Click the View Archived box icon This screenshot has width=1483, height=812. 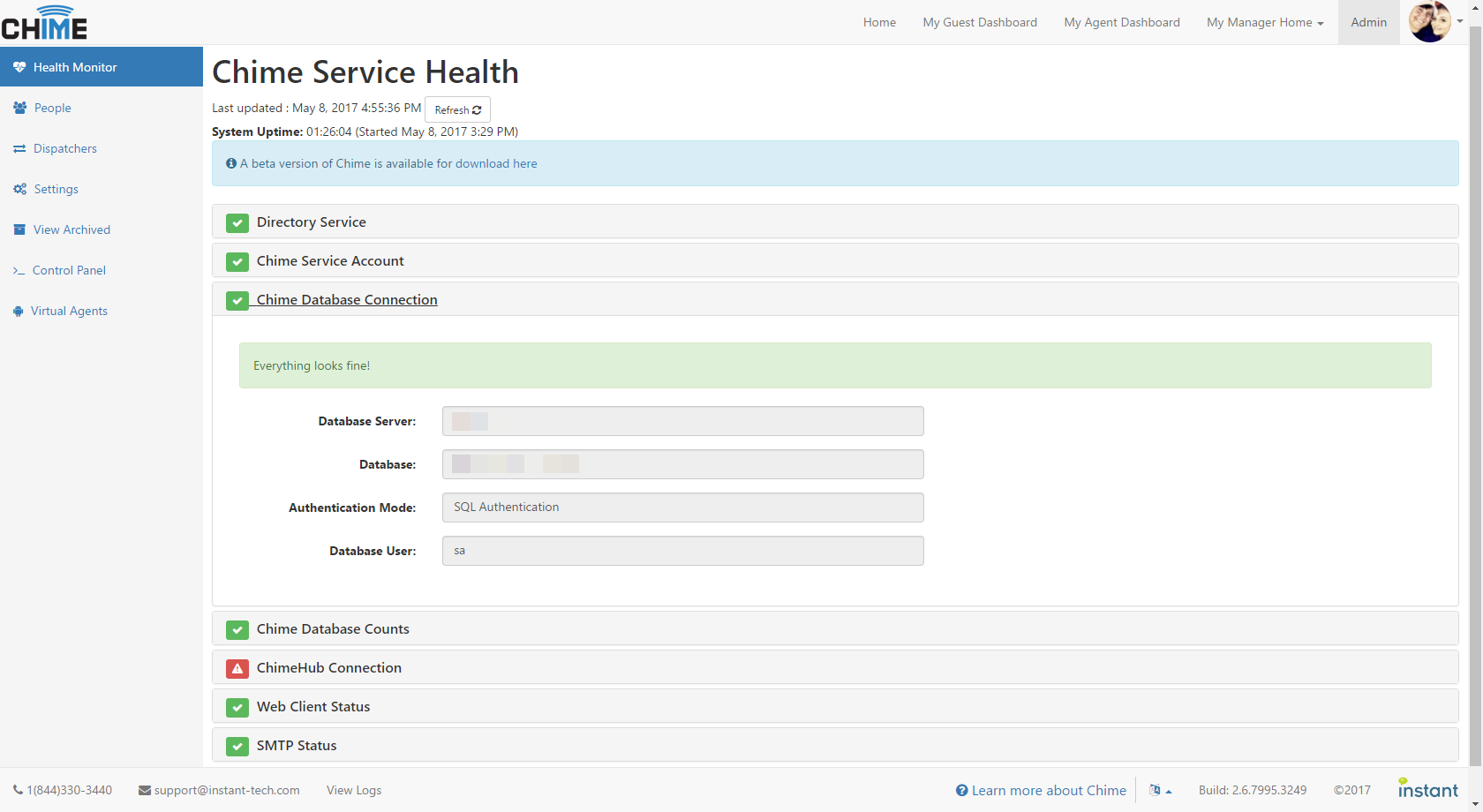tap(19, 229)
